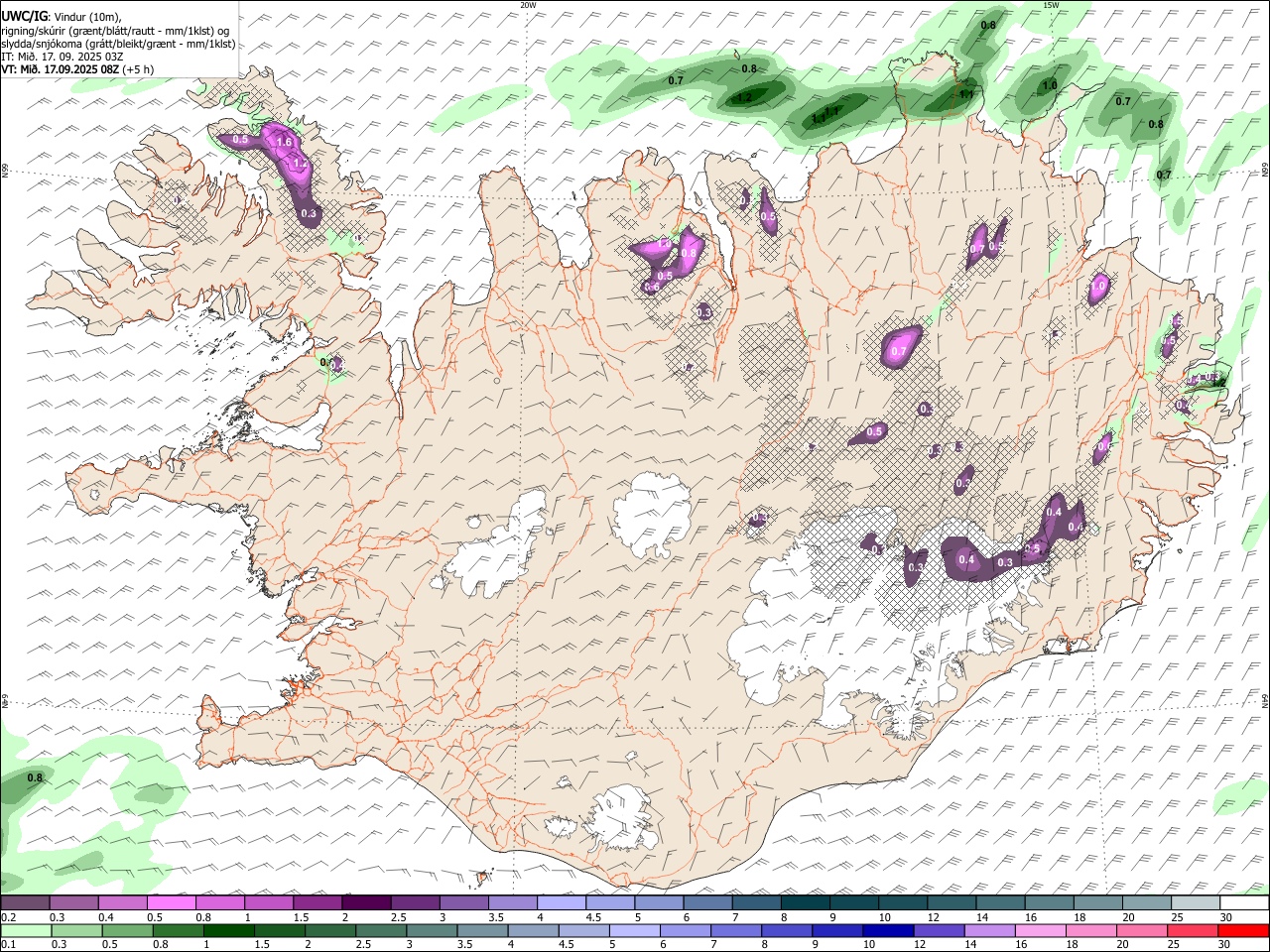This screenshot has width=1270, height=952.
Task: Click the upper legend swatch between 12 and 14
Action: 951,903
